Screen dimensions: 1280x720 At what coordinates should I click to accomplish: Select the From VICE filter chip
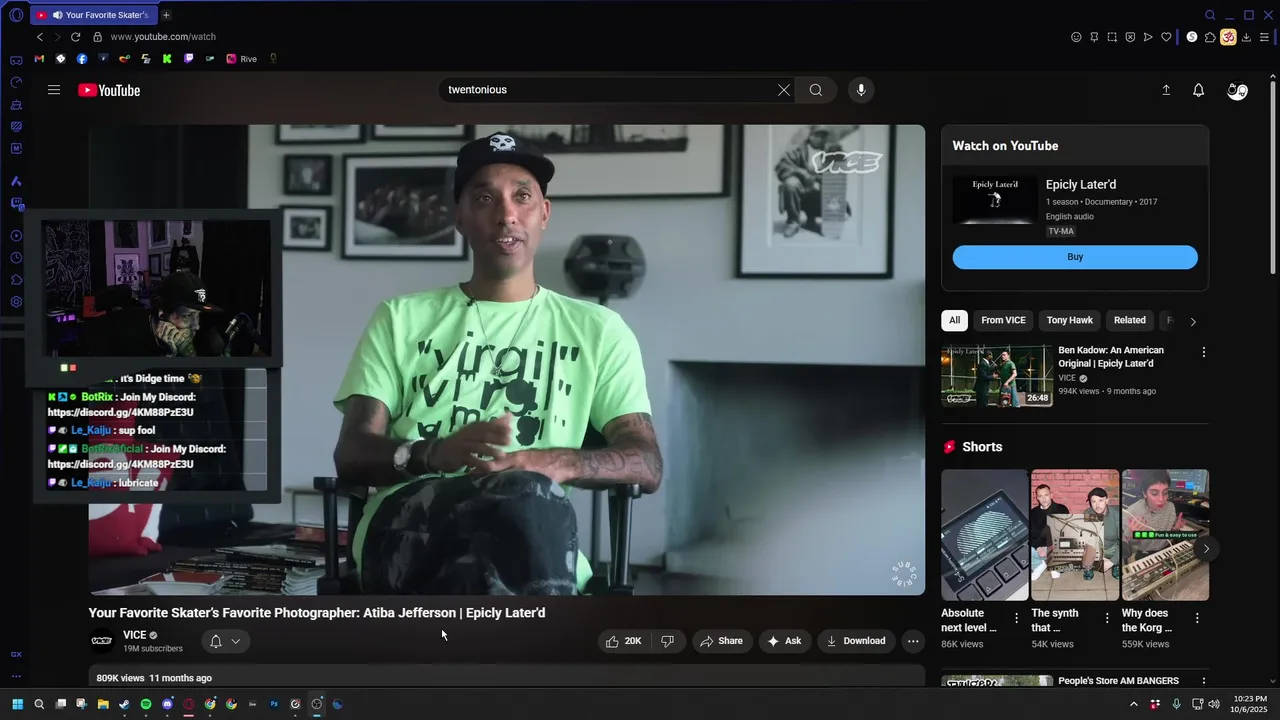1003,320
